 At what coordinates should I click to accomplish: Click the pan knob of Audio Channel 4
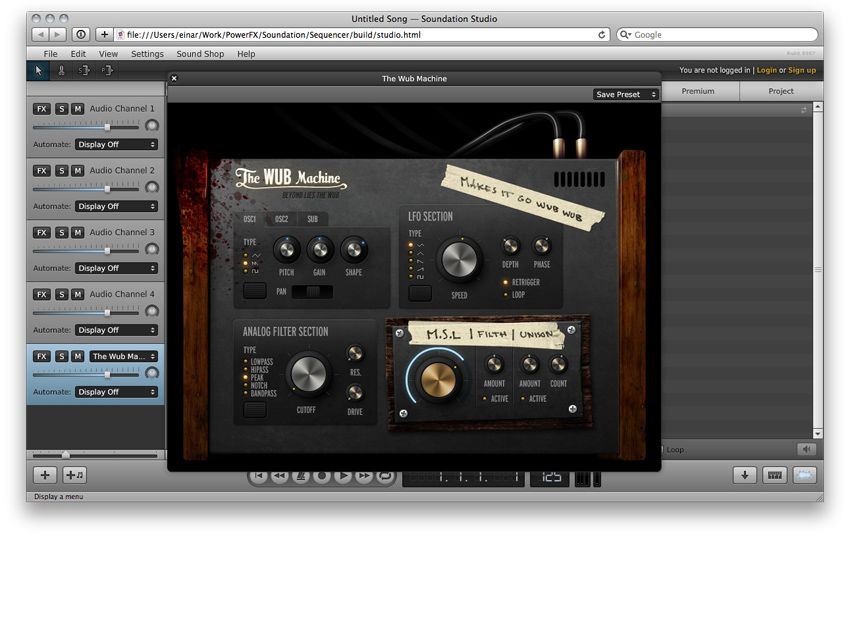point(152,311)
